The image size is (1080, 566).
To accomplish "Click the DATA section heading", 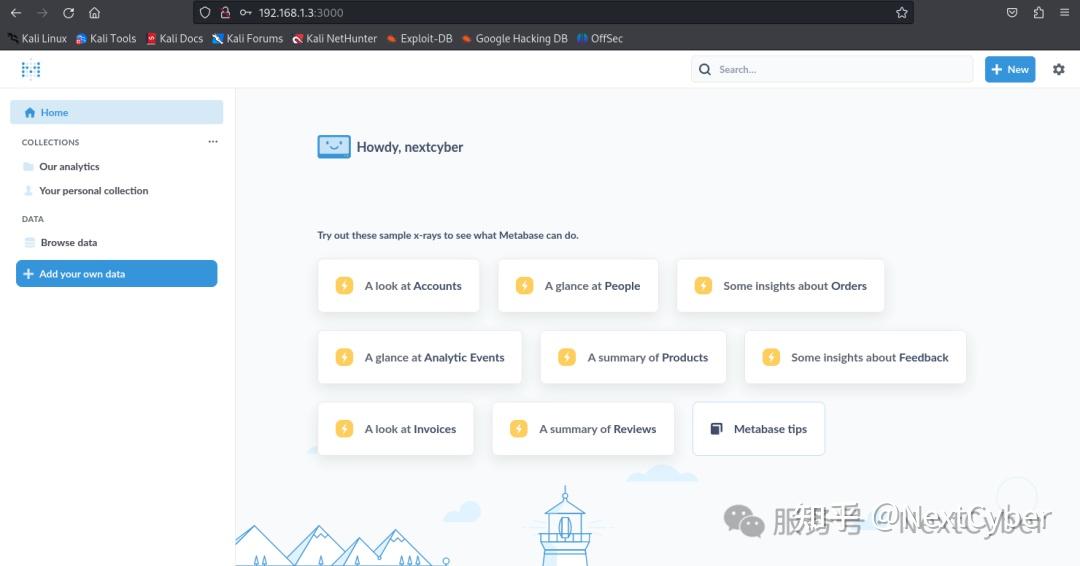I will coord(32,219).
